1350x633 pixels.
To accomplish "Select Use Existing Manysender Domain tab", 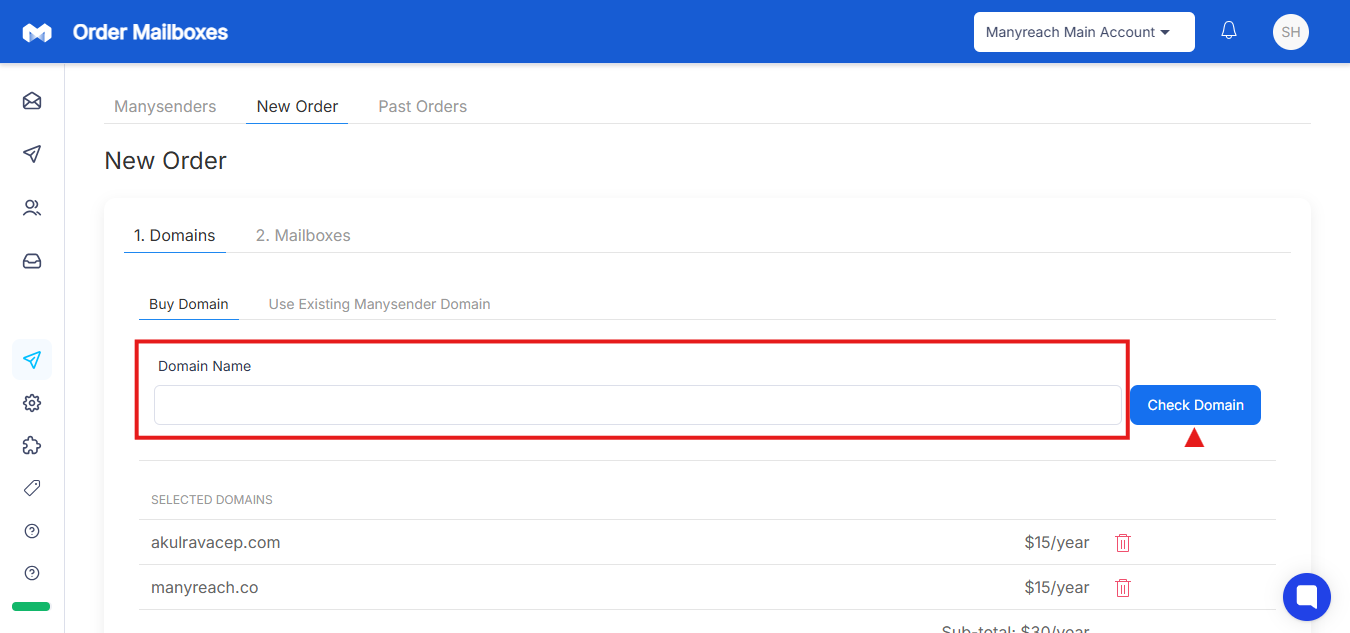I will [x=379, y=304].
